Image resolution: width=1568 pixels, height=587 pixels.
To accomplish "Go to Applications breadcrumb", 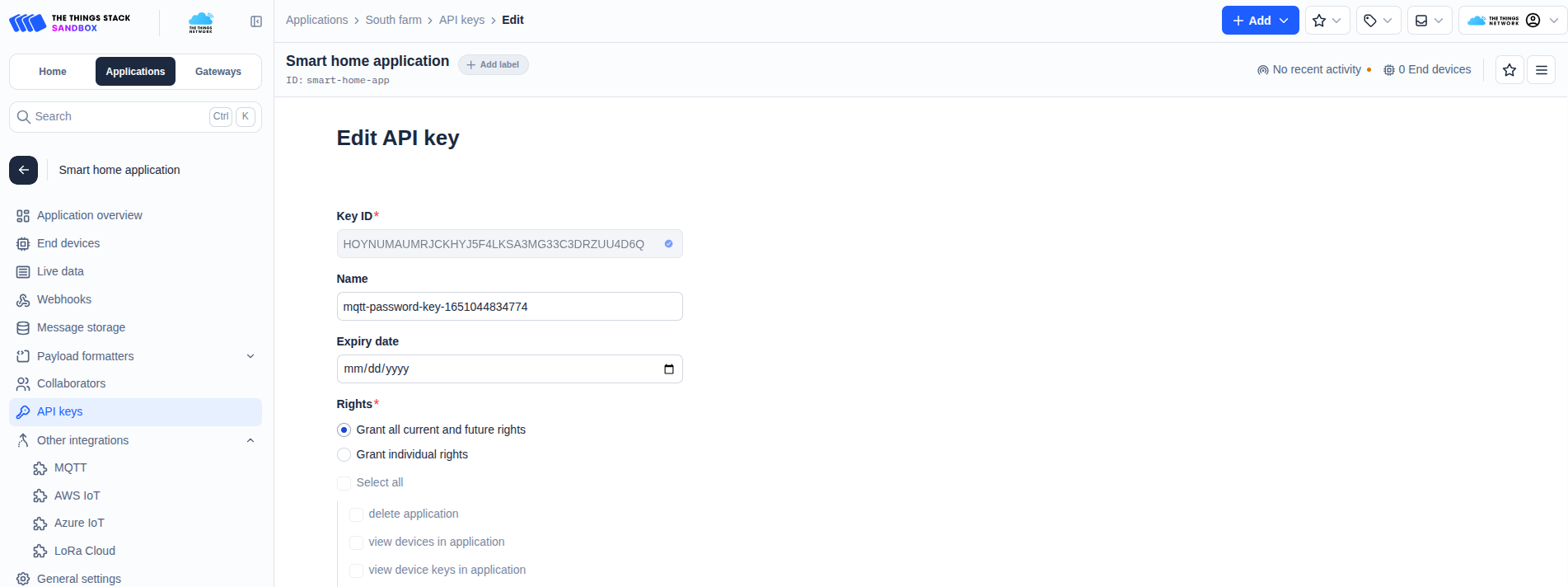I will [317, 20].
